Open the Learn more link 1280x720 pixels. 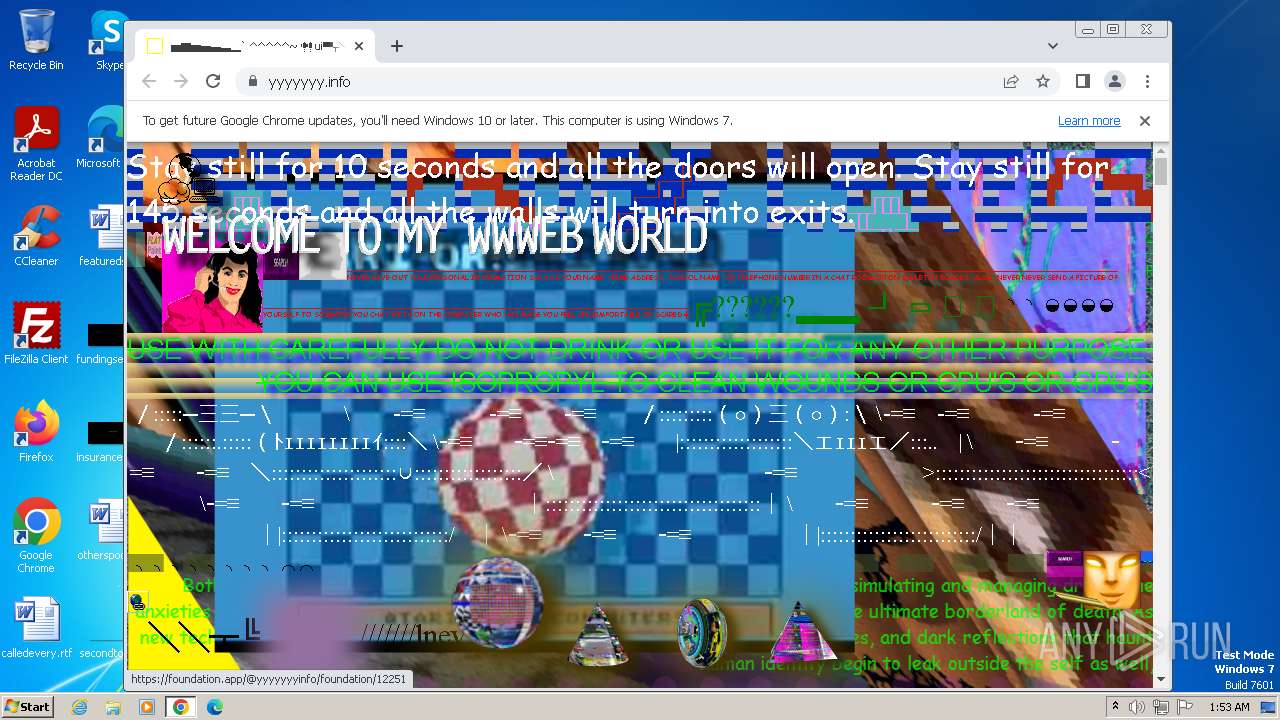pos(1089,121)
